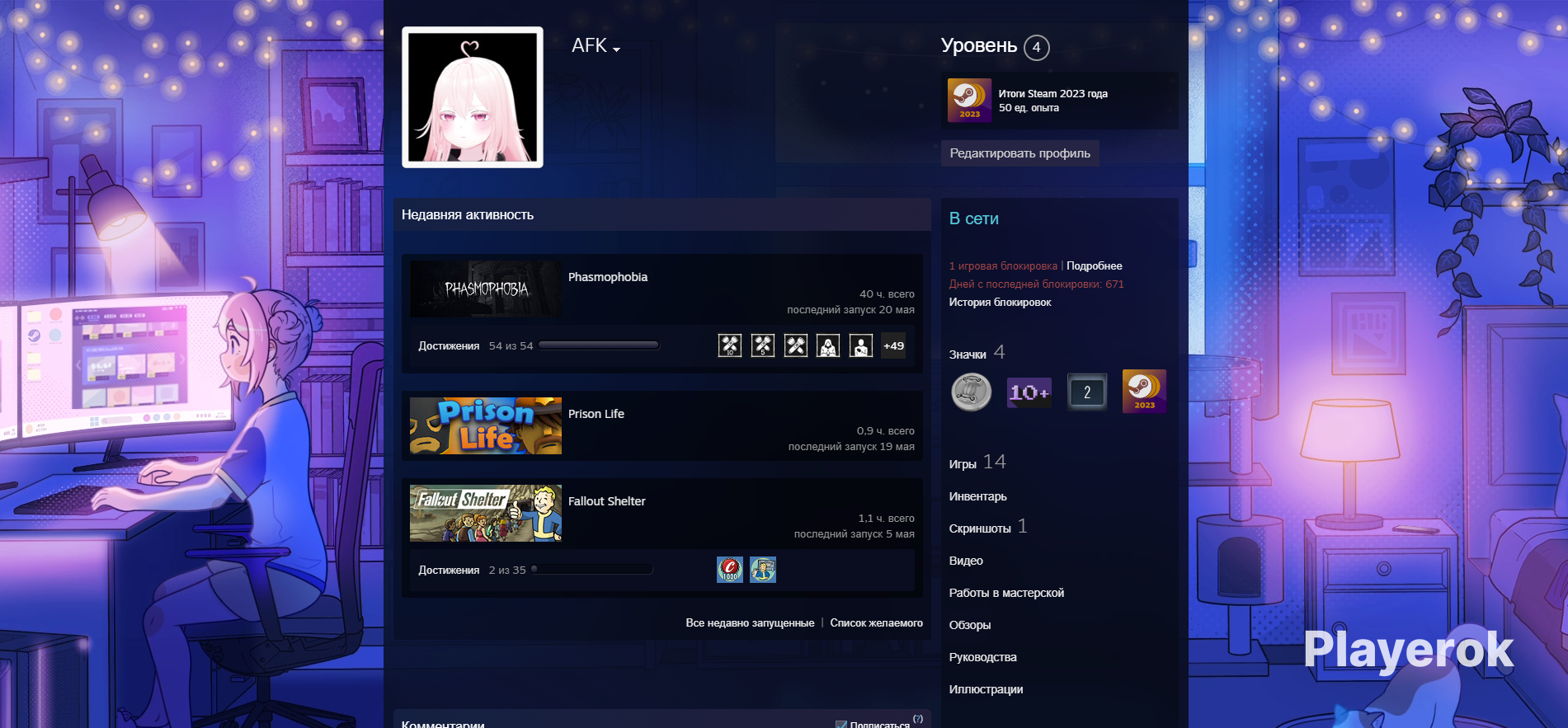Click the 0,9 ч. всего playtime text
Screen dimensions: 1568x728
[885, 430]
